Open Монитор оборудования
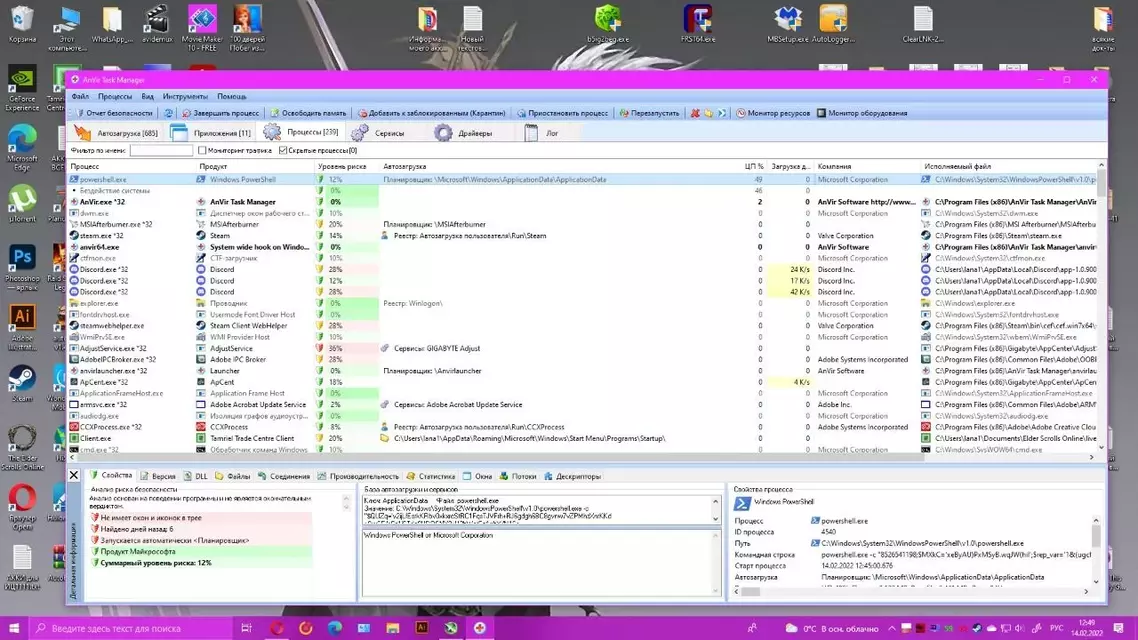Screen dimensions: 1138x640 (x=862, y=113)
